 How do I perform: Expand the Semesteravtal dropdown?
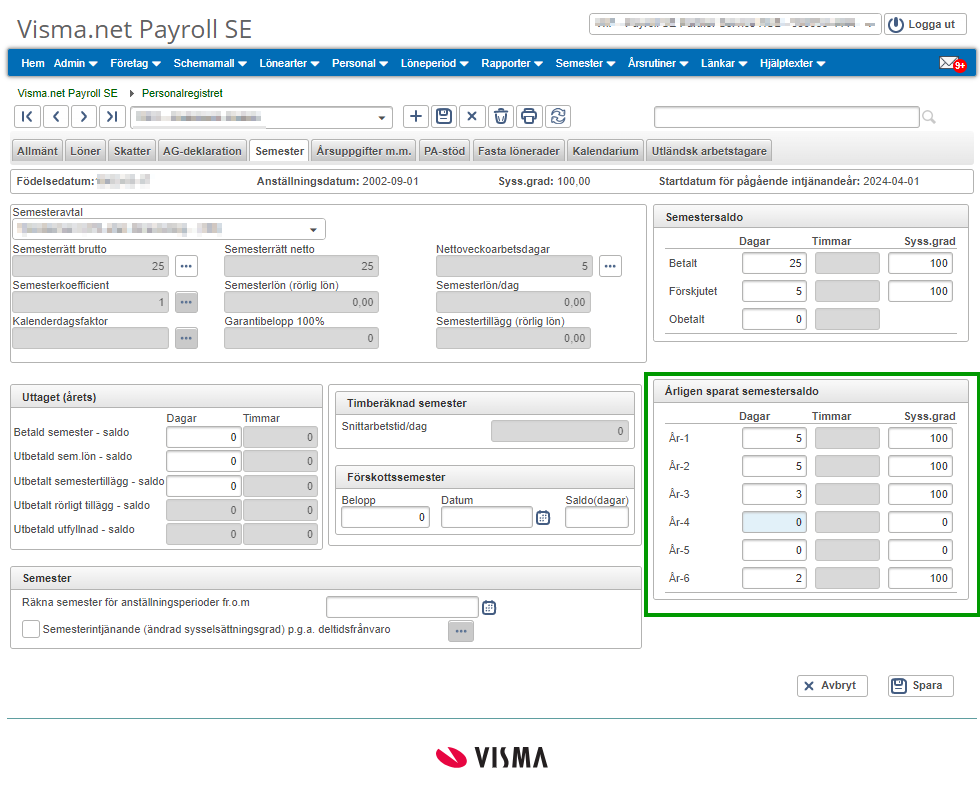314,229
